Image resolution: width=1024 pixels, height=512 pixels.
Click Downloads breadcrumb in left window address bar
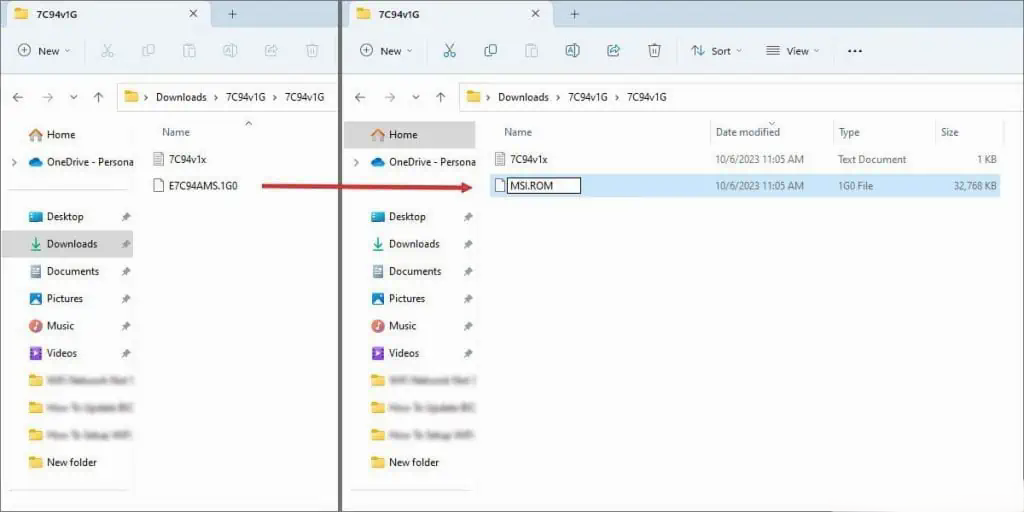click(x=181, y=97)
